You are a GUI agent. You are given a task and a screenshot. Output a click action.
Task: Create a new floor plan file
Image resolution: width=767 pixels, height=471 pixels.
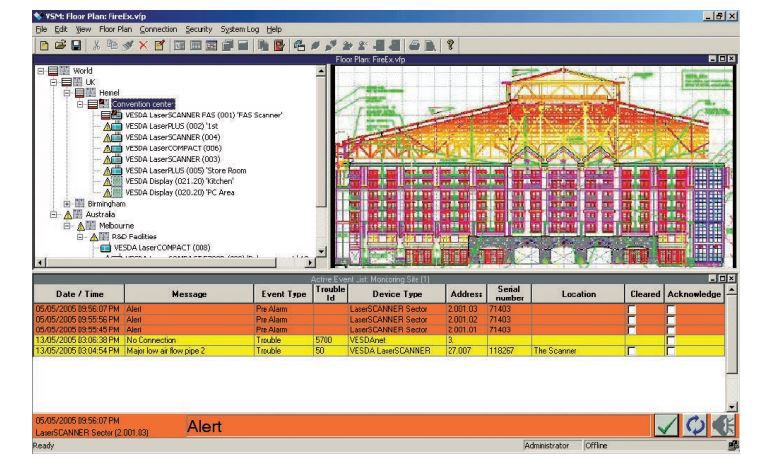(x=44, y=45)
